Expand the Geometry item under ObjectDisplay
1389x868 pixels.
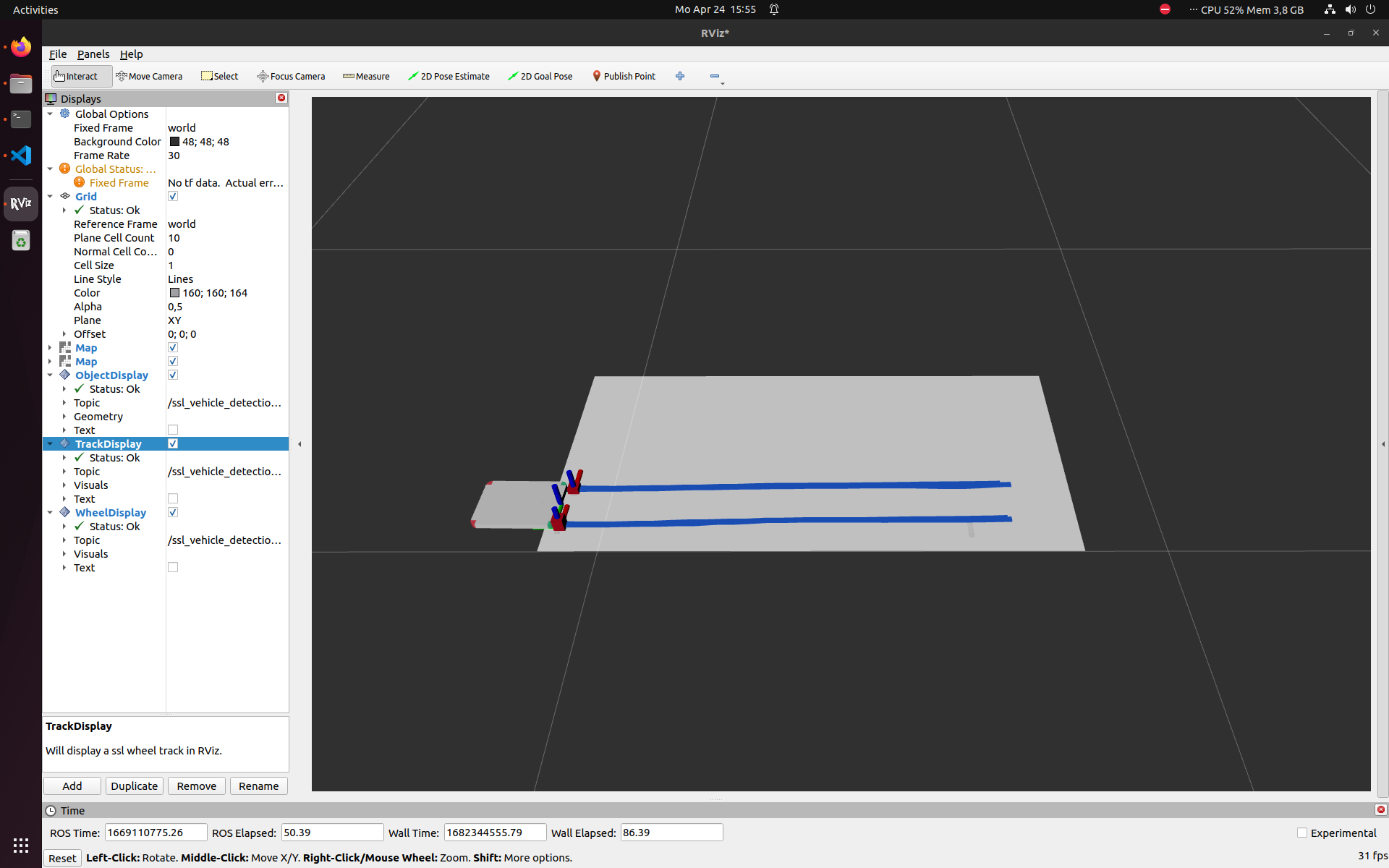tap(64, 417)
